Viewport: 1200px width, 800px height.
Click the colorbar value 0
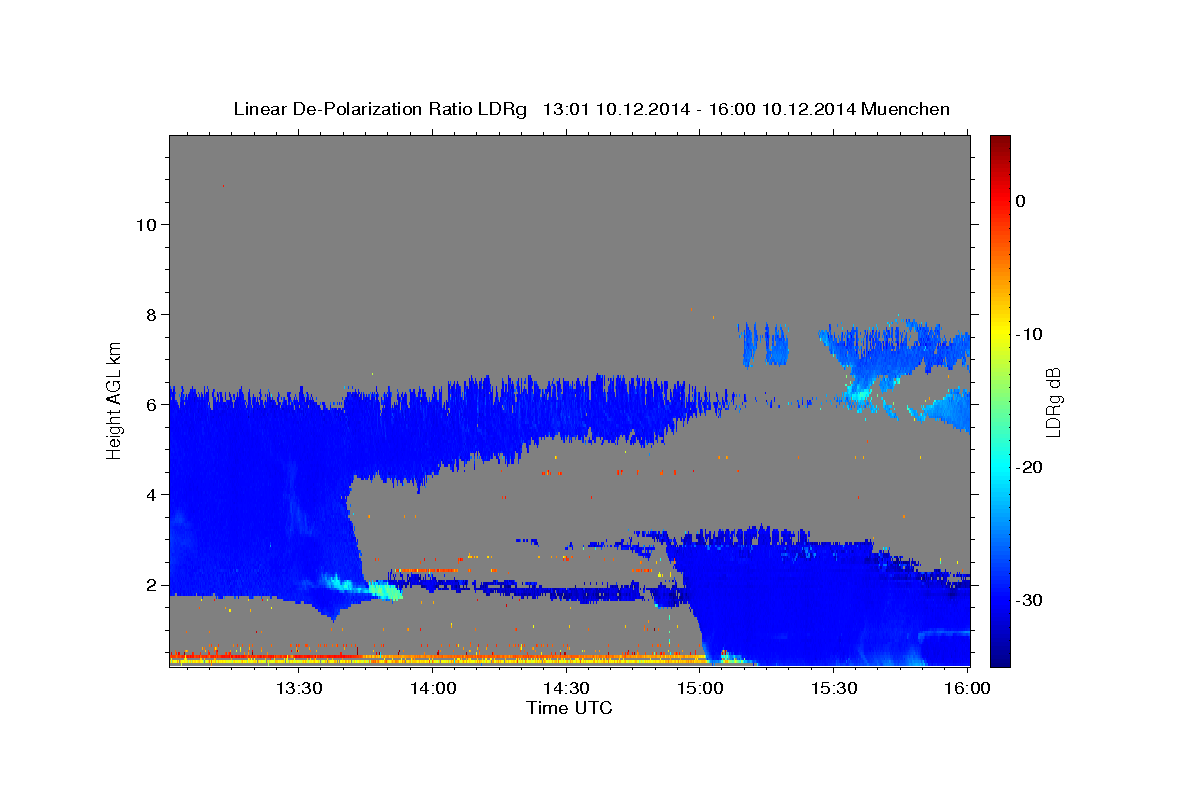pyautogui.click(x=1021, y=201)
